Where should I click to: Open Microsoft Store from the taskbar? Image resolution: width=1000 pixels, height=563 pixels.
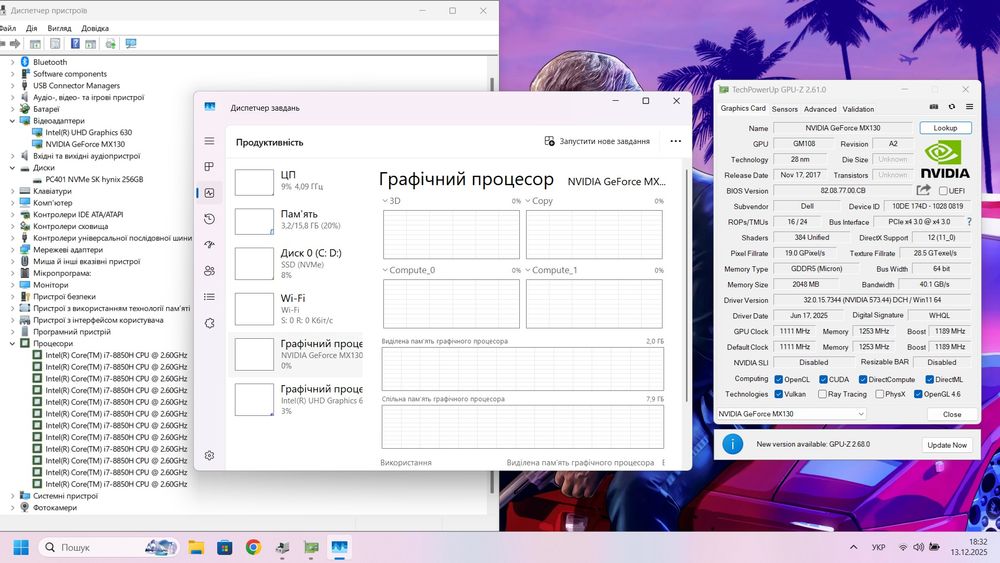click(224, 547)
